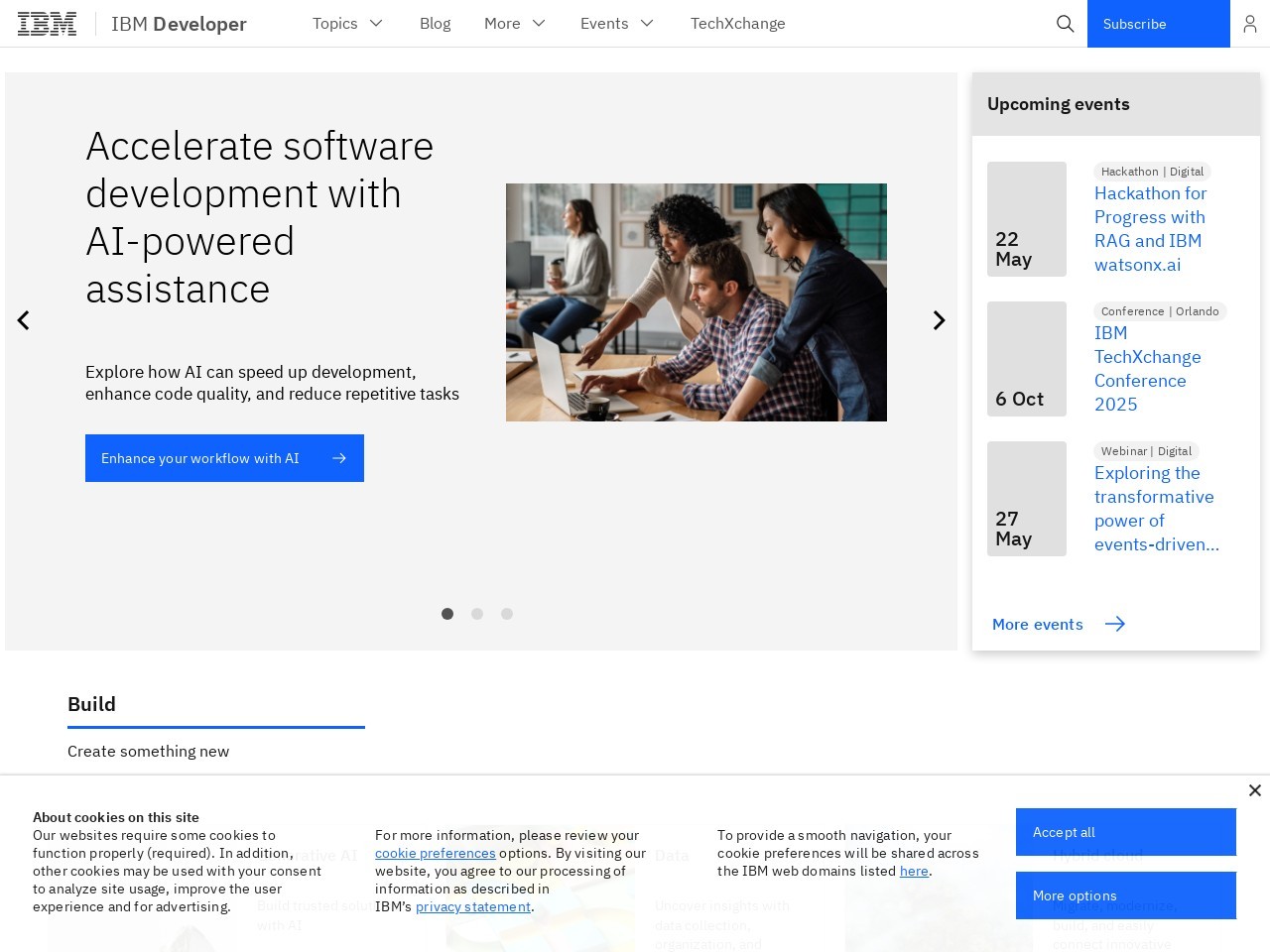Open the Blog menu item

[435, 24]
